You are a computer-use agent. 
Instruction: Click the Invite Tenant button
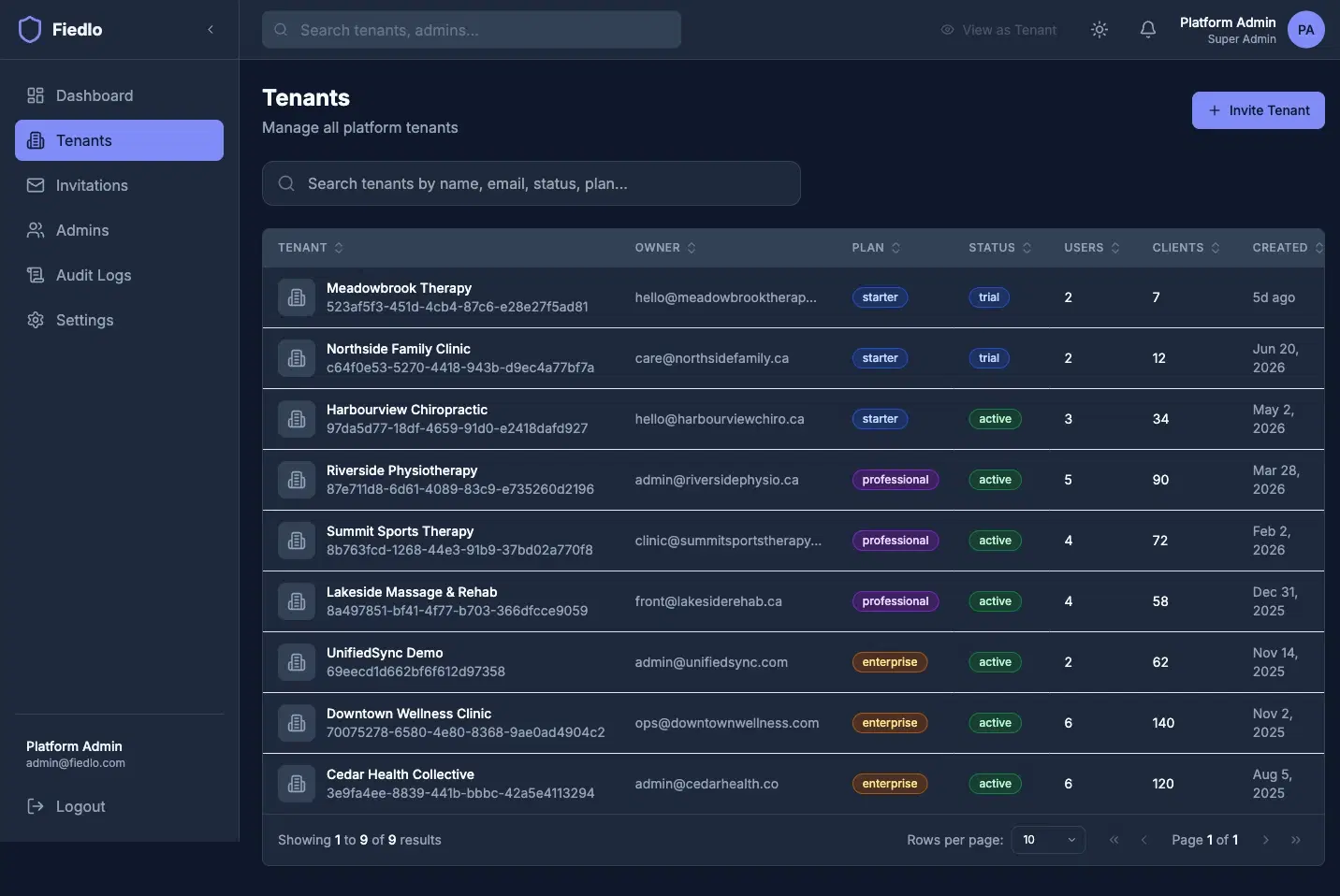coord(1259,110)
